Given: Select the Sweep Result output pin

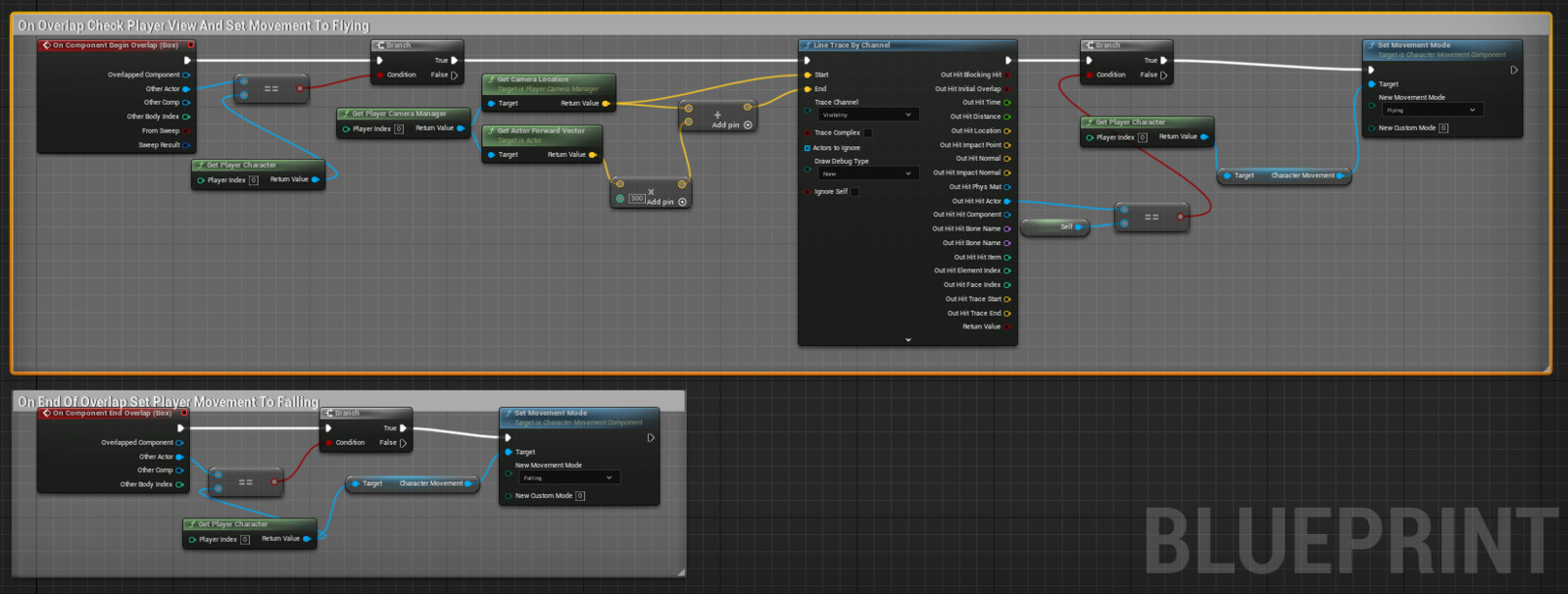Looking at the screenshot, I should point(186,145).
